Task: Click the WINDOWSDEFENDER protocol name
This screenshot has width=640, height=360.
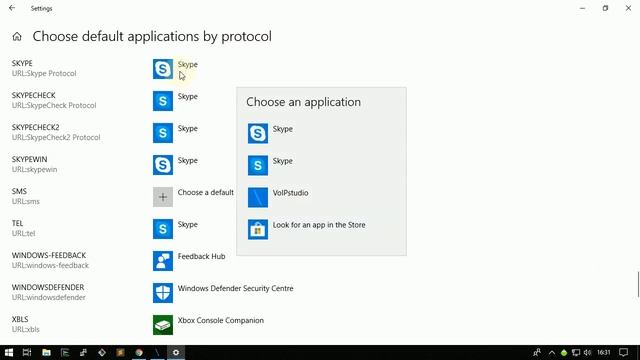Action: (48, 287)
